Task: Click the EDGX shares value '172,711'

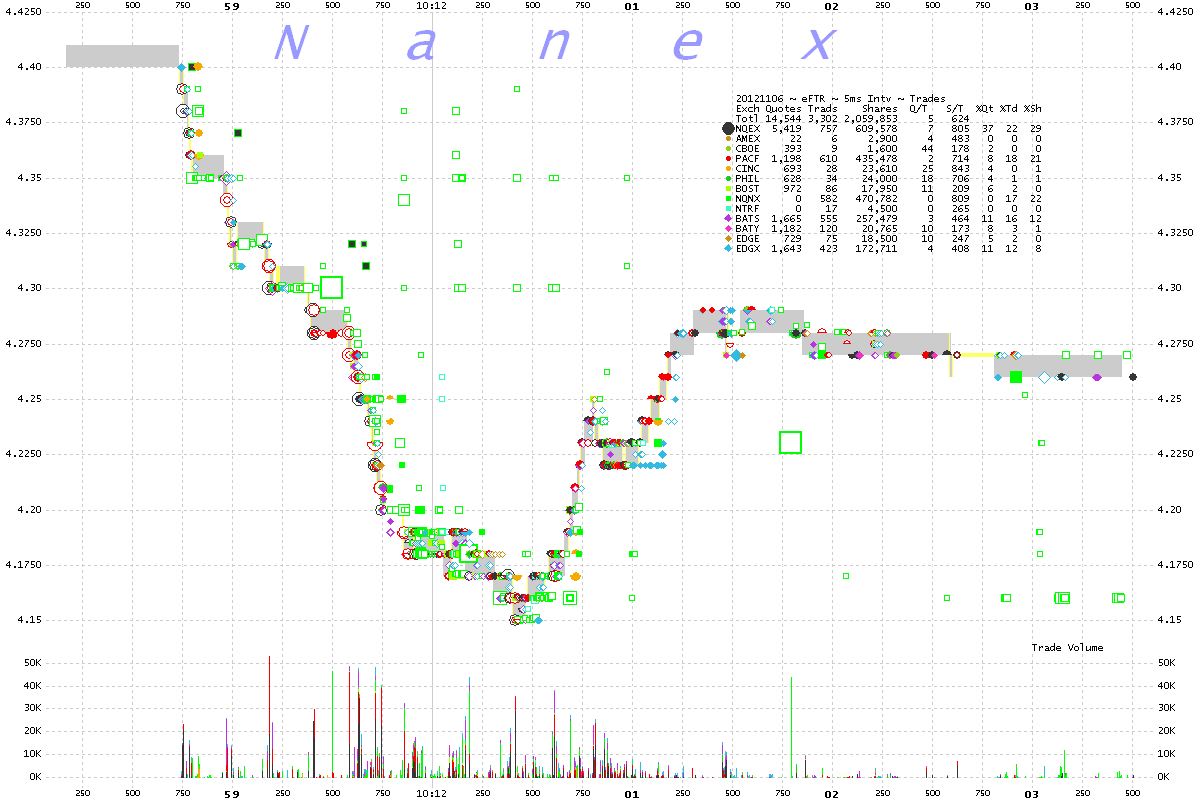Action: click(876, 248)
